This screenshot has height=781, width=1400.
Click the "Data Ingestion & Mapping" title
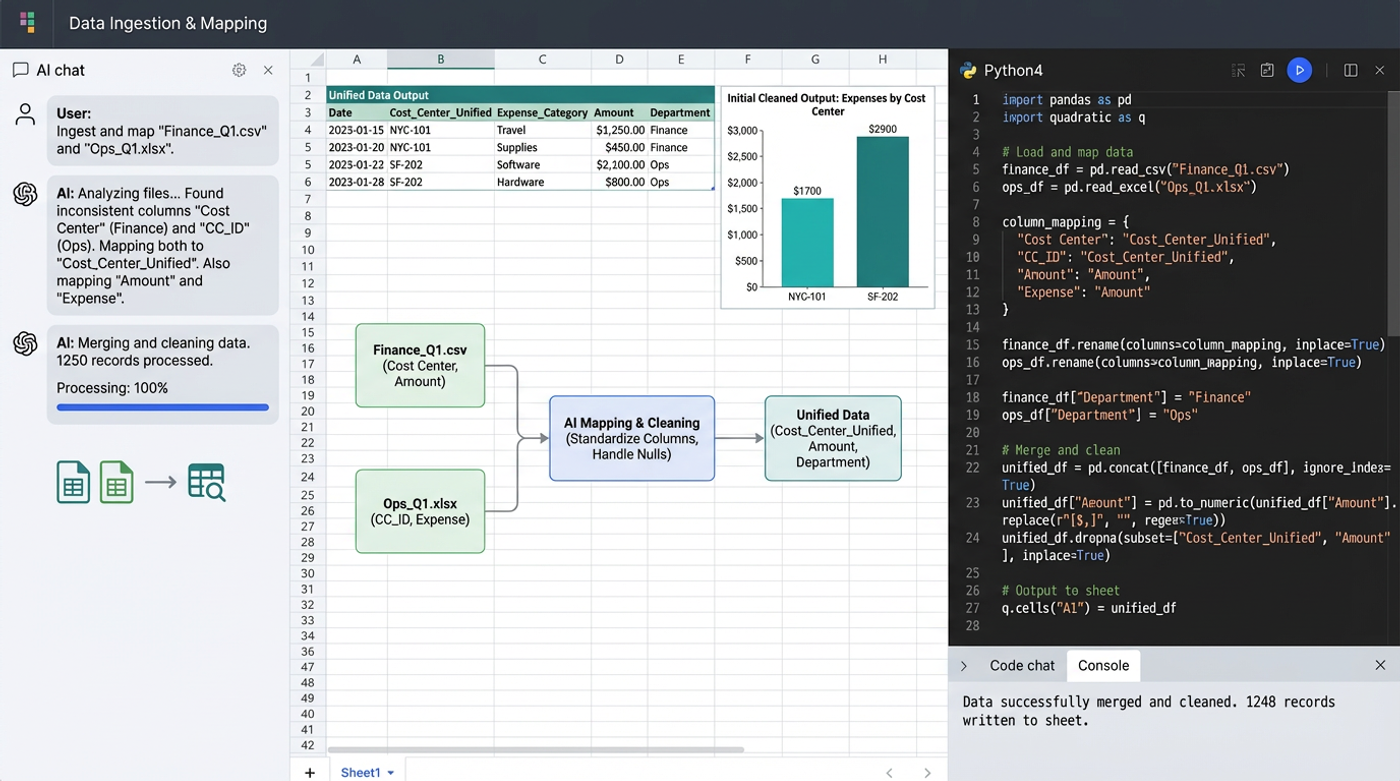168,23
